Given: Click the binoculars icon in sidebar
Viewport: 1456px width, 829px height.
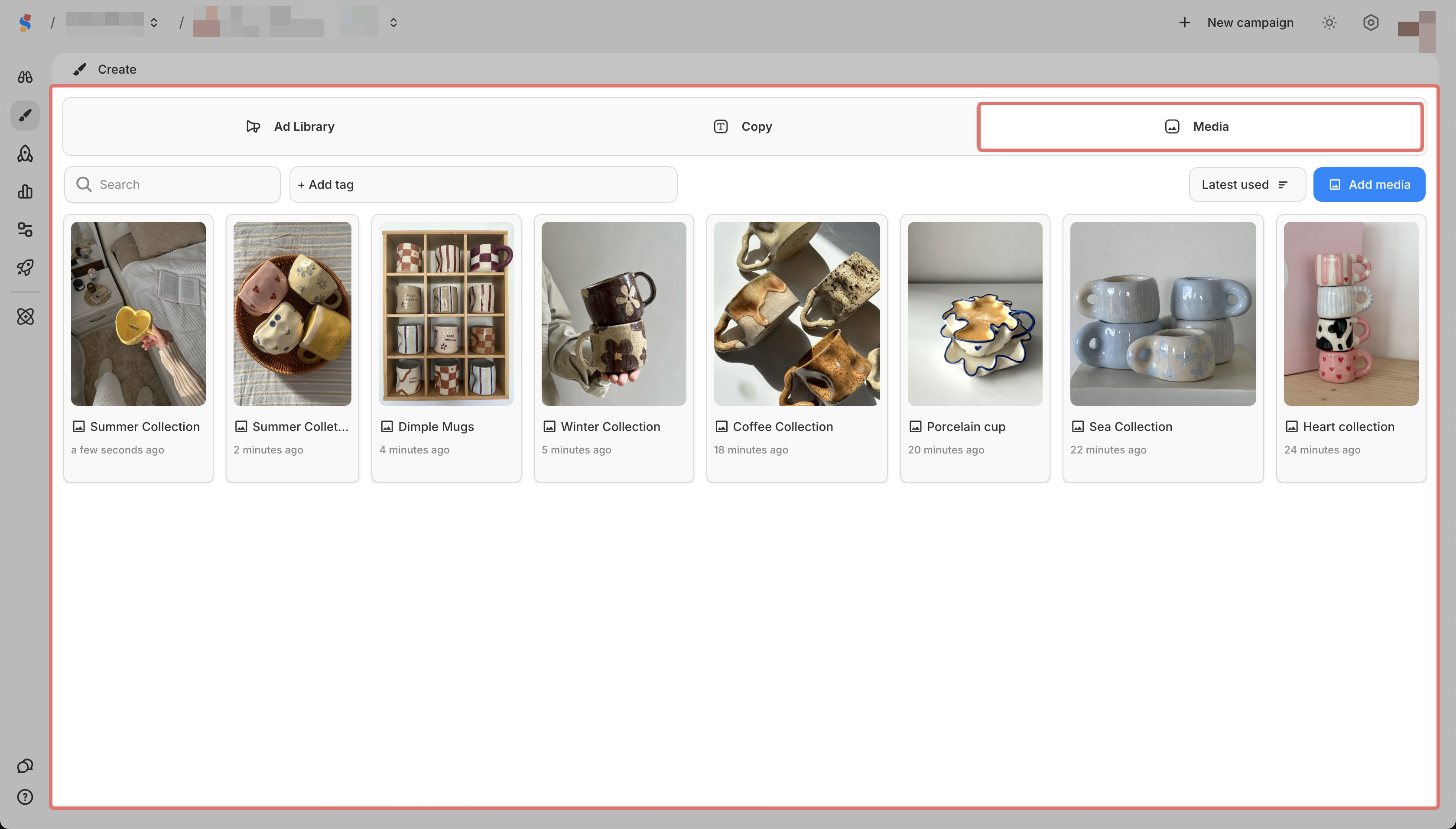Looking at the screenshot, I should (x=25, y=77).
